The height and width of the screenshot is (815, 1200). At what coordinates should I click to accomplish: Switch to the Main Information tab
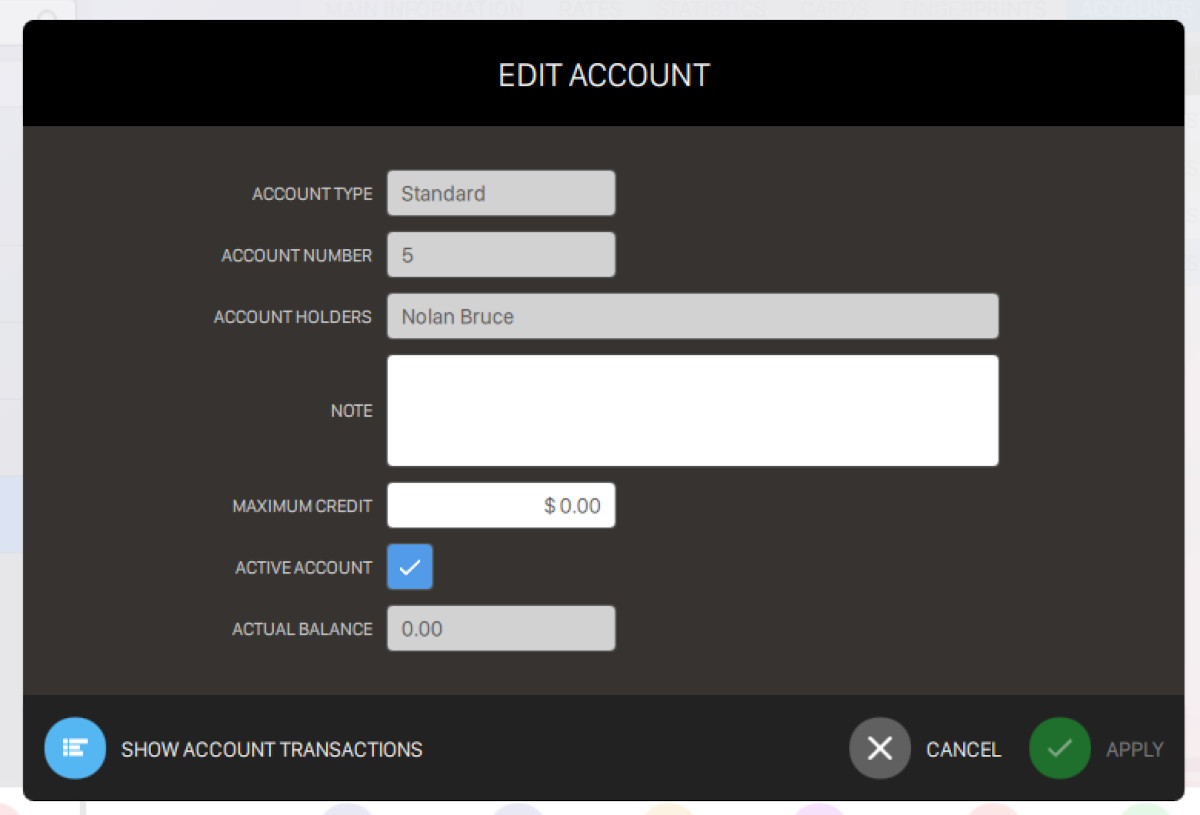coord(424,10)
